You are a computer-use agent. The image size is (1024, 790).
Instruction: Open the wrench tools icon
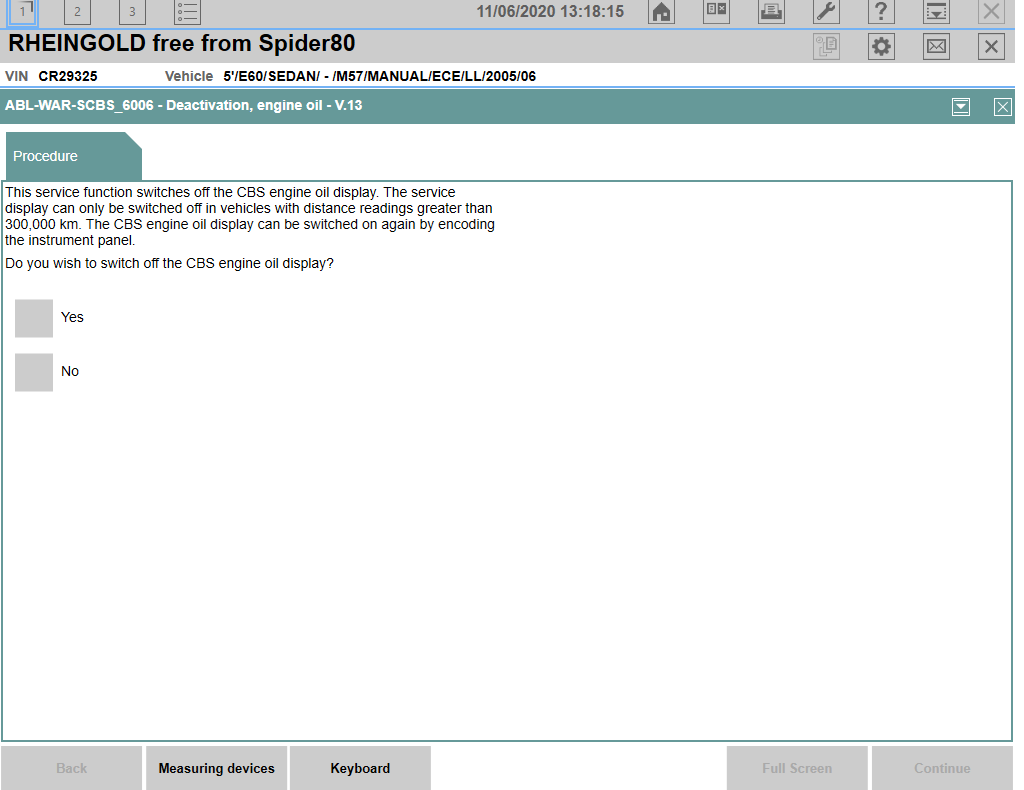point(826,12)
